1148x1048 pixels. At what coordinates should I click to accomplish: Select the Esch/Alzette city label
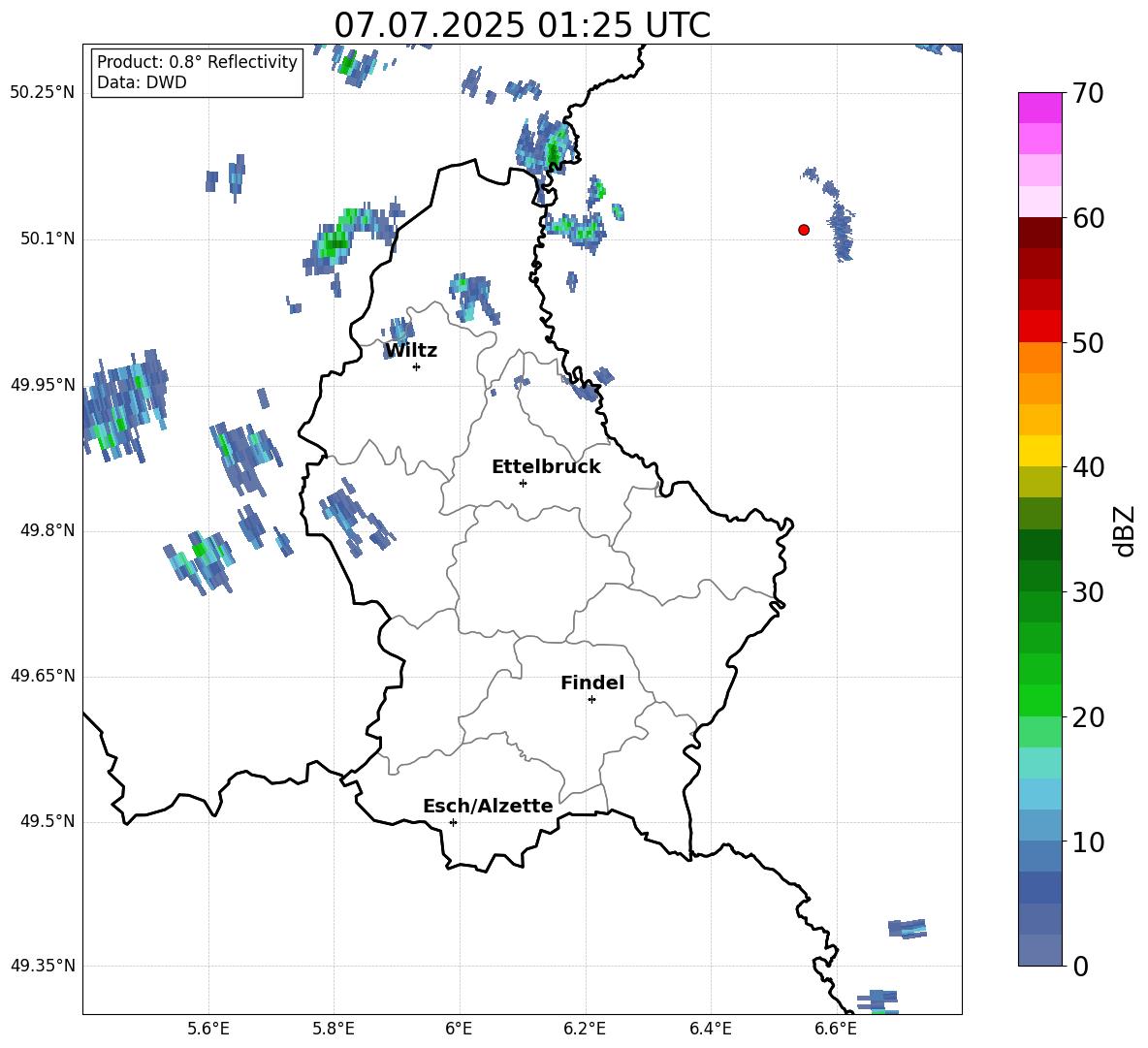tap(489, 806)
